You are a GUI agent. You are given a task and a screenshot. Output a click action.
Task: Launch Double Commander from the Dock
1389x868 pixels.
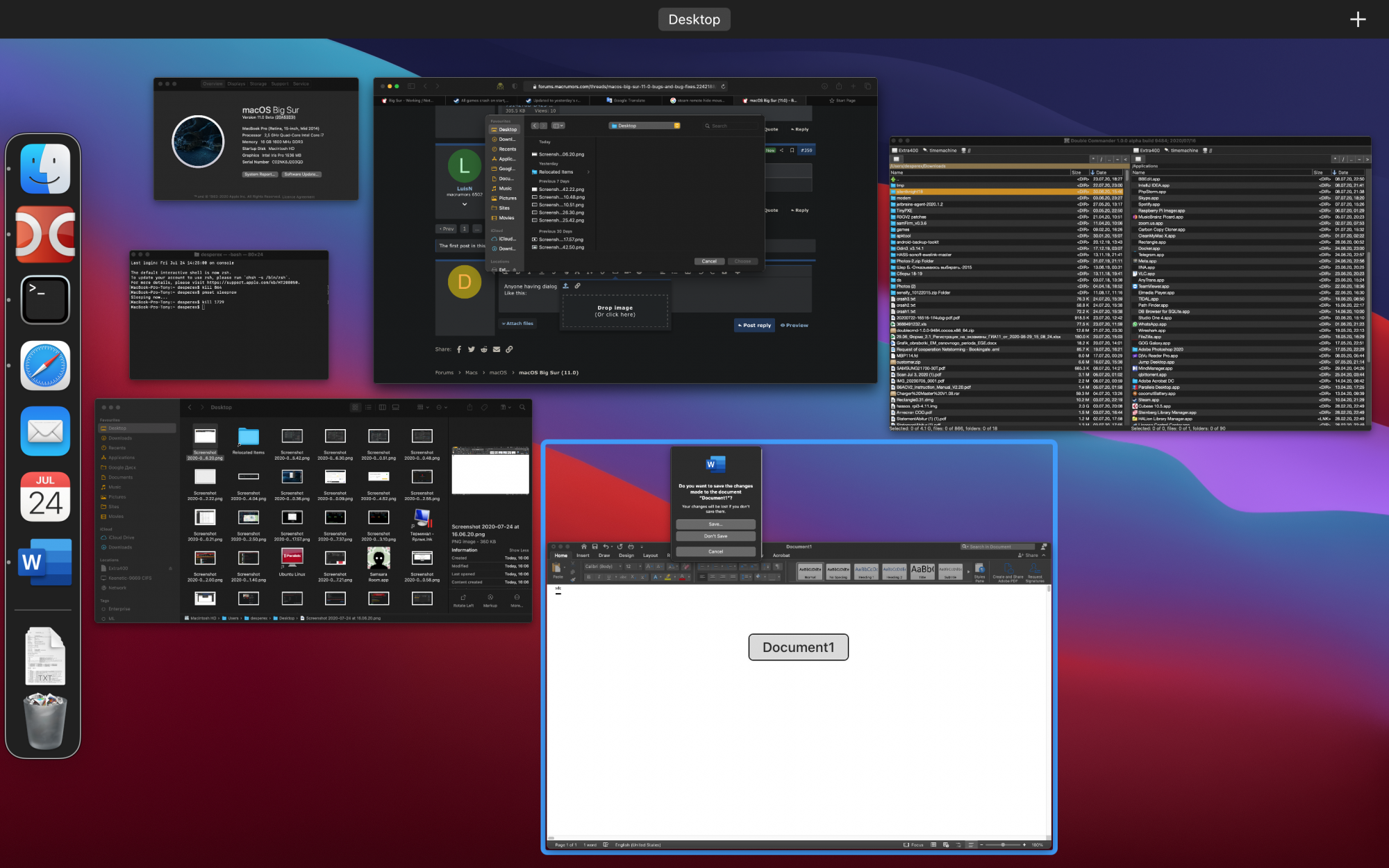tap(45, 234)
